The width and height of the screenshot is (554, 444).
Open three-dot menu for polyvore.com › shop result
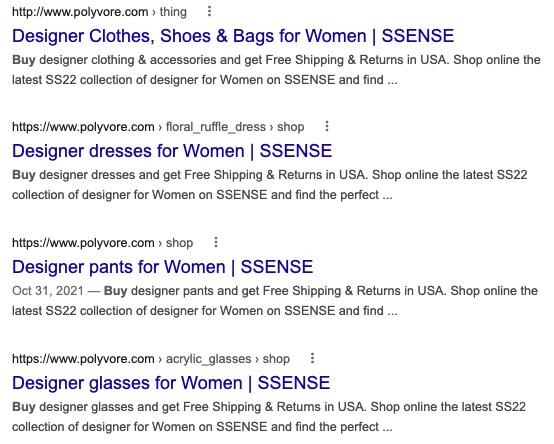pyautogui.click(x=216, y=242)
